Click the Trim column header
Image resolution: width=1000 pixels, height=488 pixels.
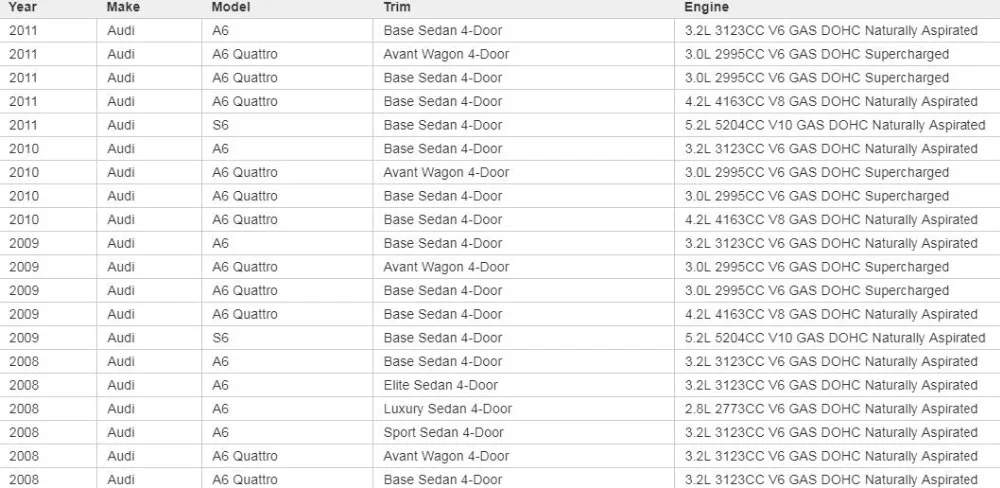[397, 8]
